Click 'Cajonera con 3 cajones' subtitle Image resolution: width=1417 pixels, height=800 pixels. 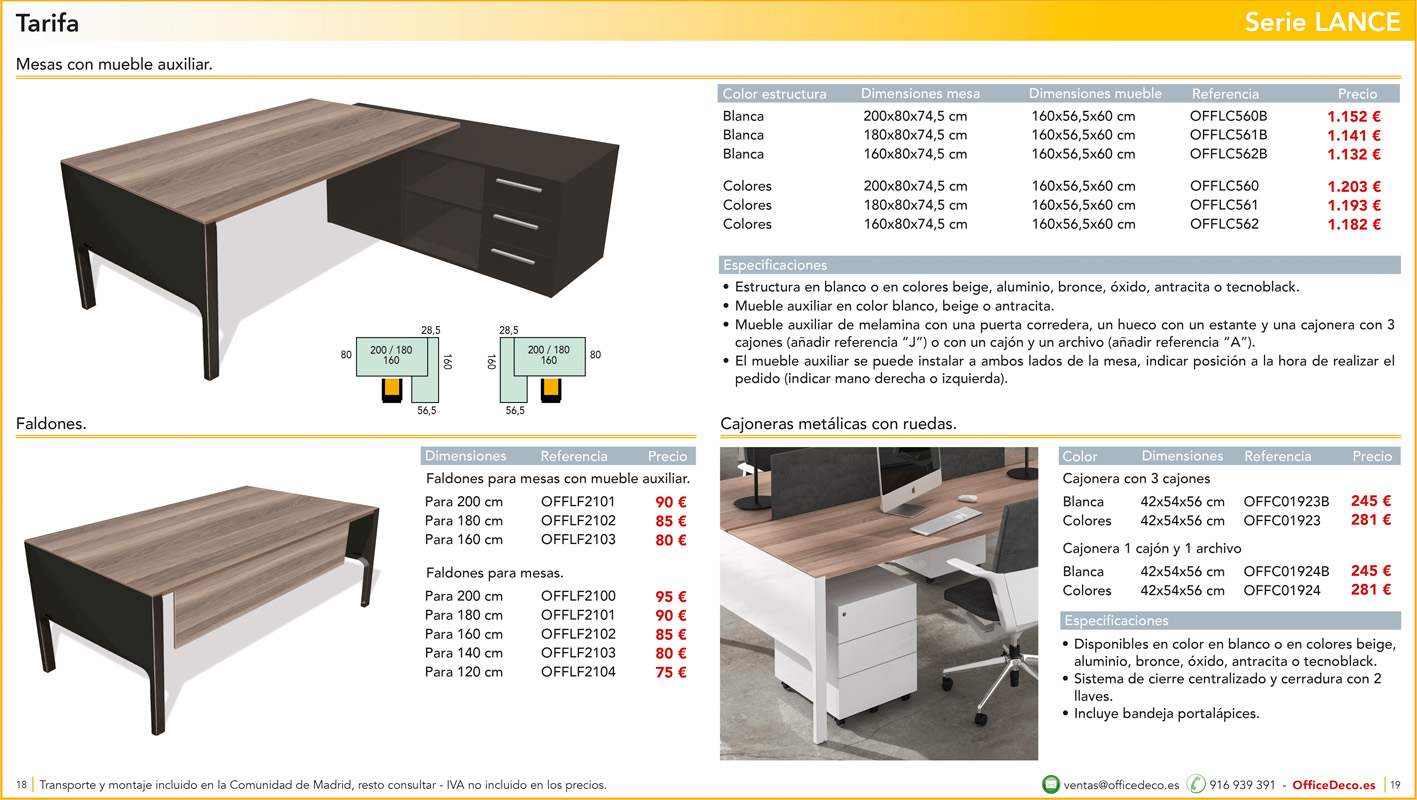(1136, 479)
